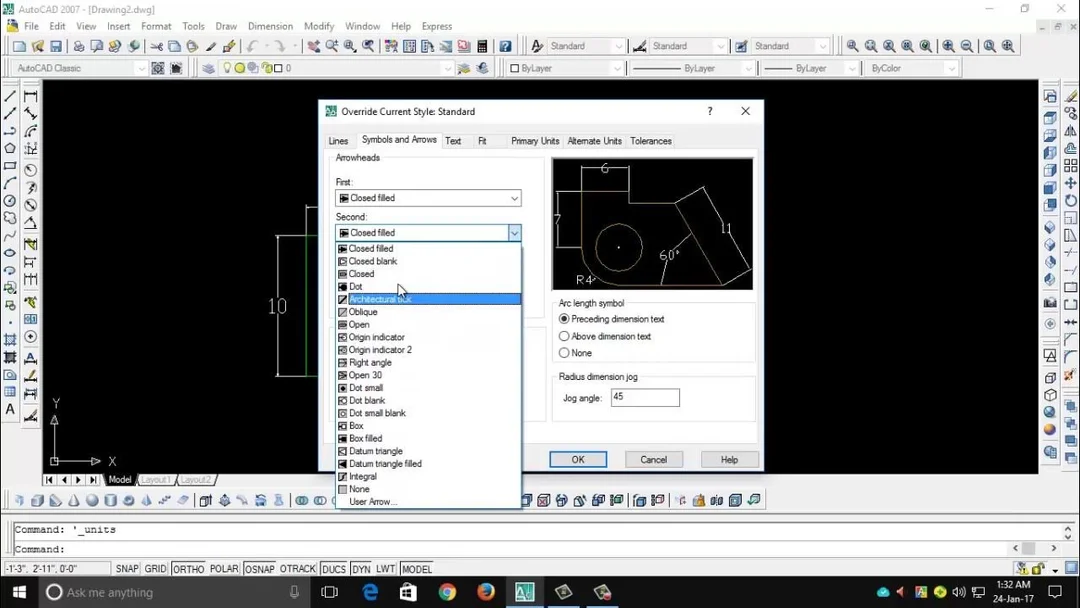Viewport: 1080px width, 608px height.
Task: Select None arc length symbol option
Action: tap(564, 353)
